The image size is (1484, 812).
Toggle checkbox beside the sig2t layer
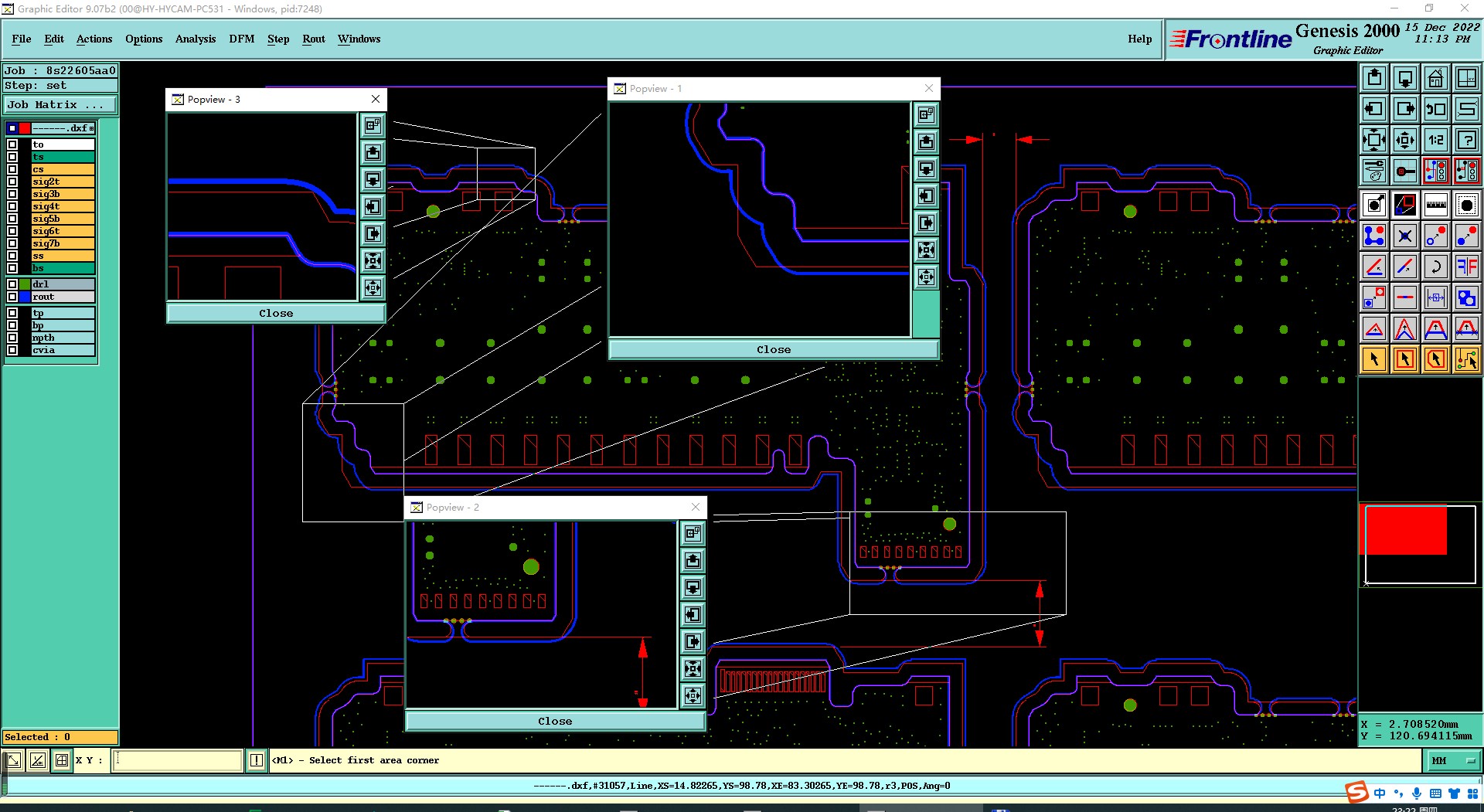(x=12, y=182)
